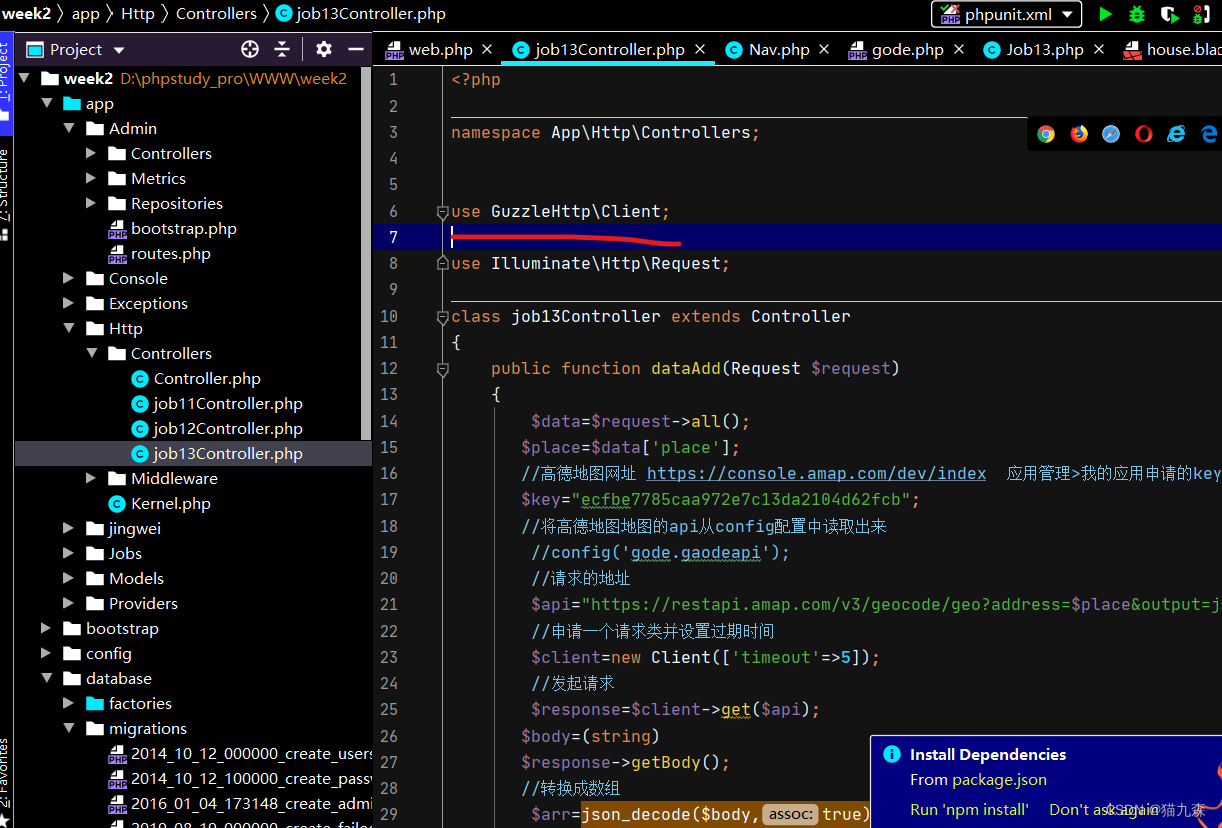Click the attach debugger to process icon

(1200, 14)
